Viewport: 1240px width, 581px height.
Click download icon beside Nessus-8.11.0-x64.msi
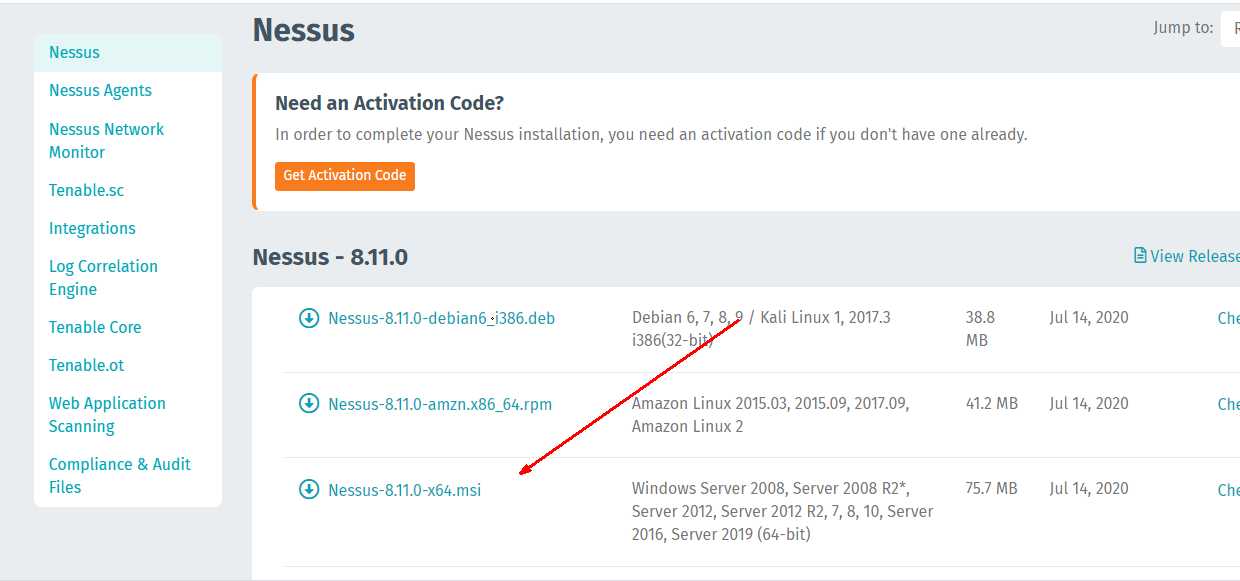309,489
